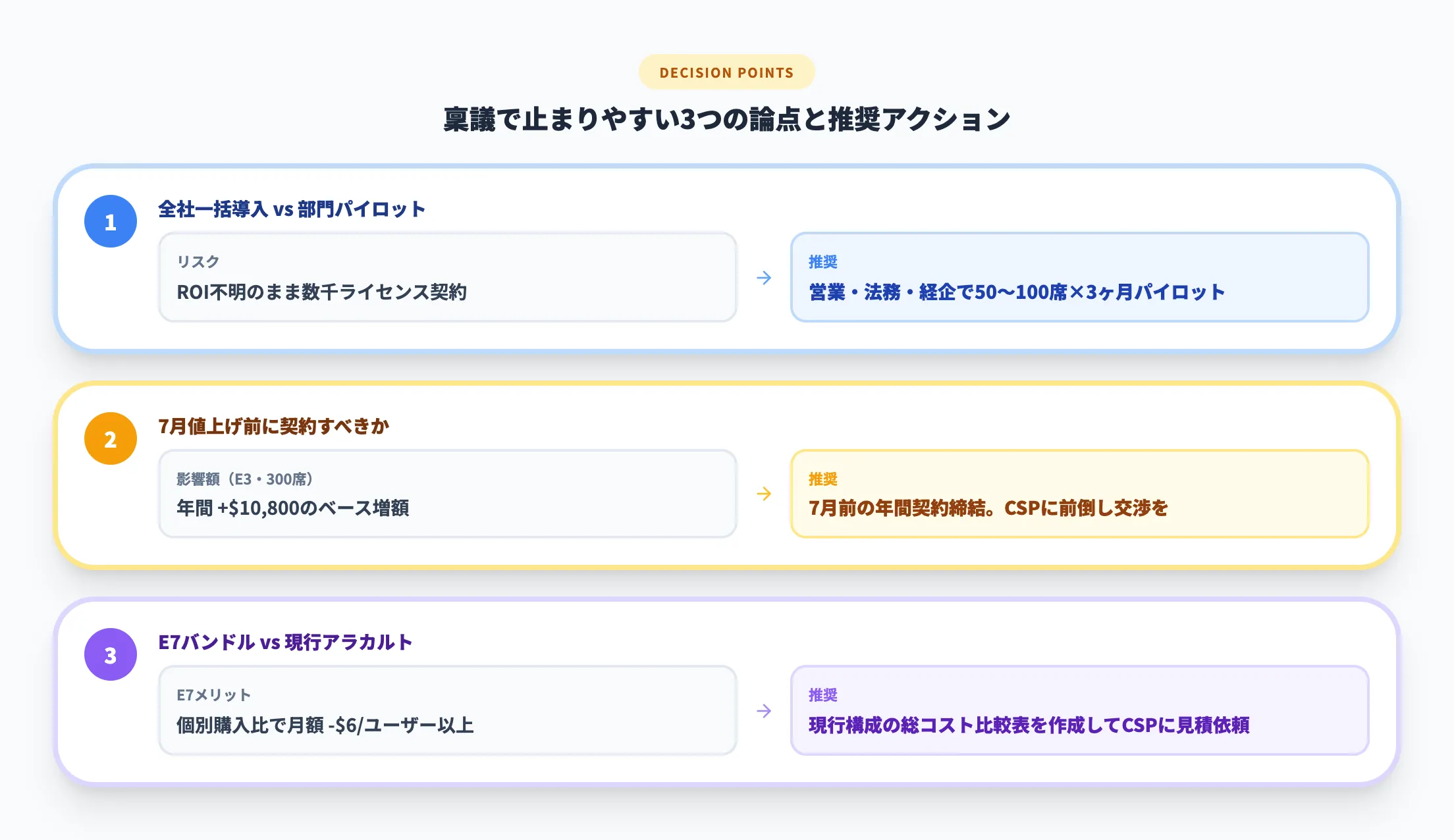1454x840 pixels.
Task: Select the orange pilot recommendation arrow icon
Action: click(765, 494)
